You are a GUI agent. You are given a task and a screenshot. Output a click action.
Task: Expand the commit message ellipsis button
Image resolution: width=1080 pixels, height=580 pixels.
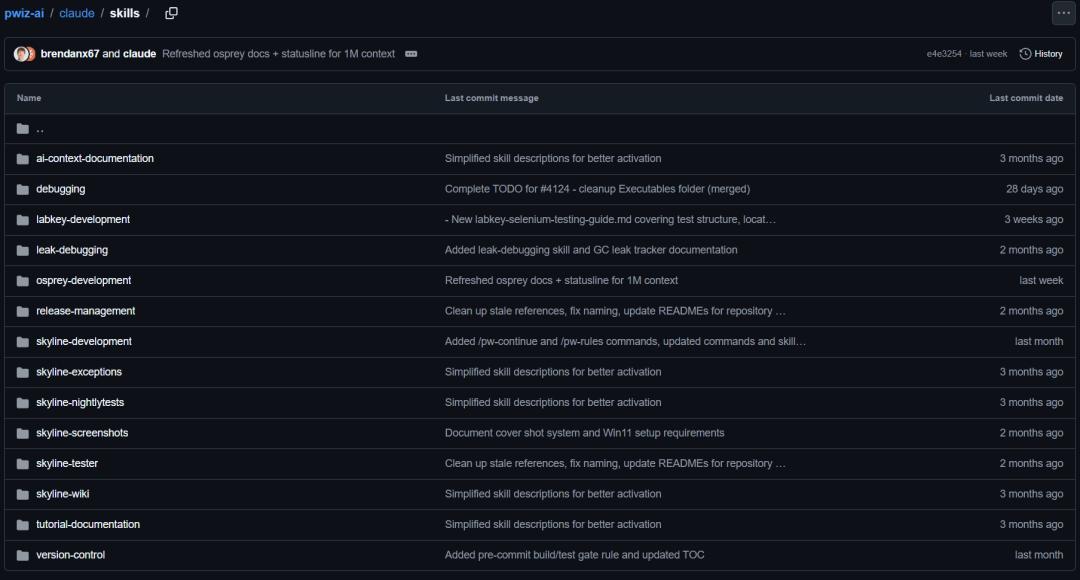pyautogui.click(x=411, y=54)
